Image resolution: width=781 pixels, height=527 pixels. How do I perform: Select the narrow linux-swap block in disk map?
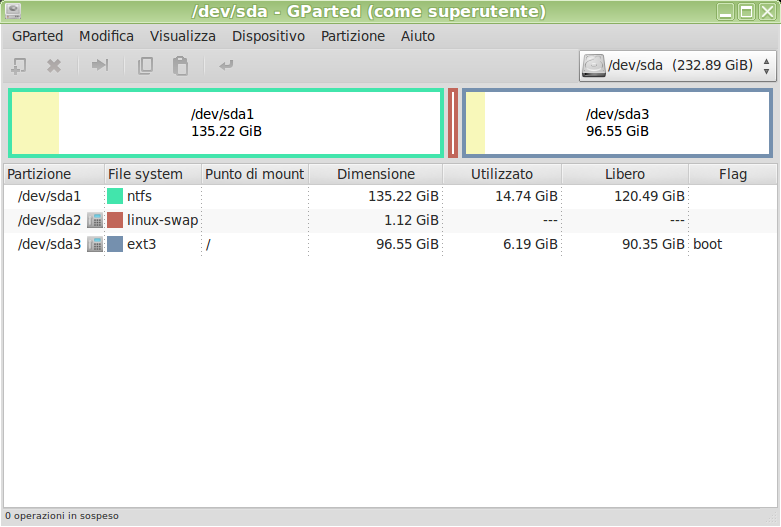click(453, 123)
